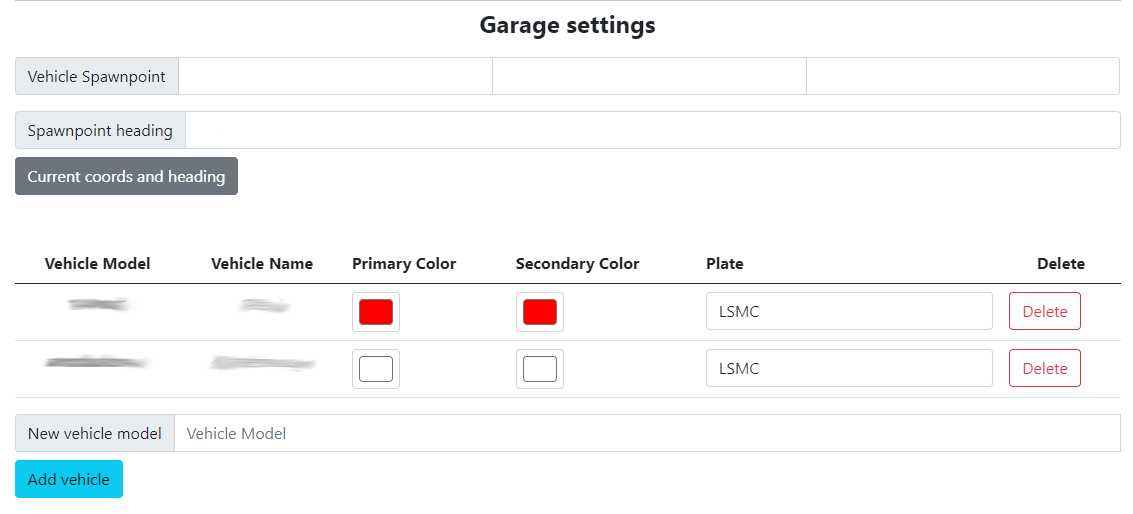Open red Primary Color picker, first vehicle

tap(376, 312)
